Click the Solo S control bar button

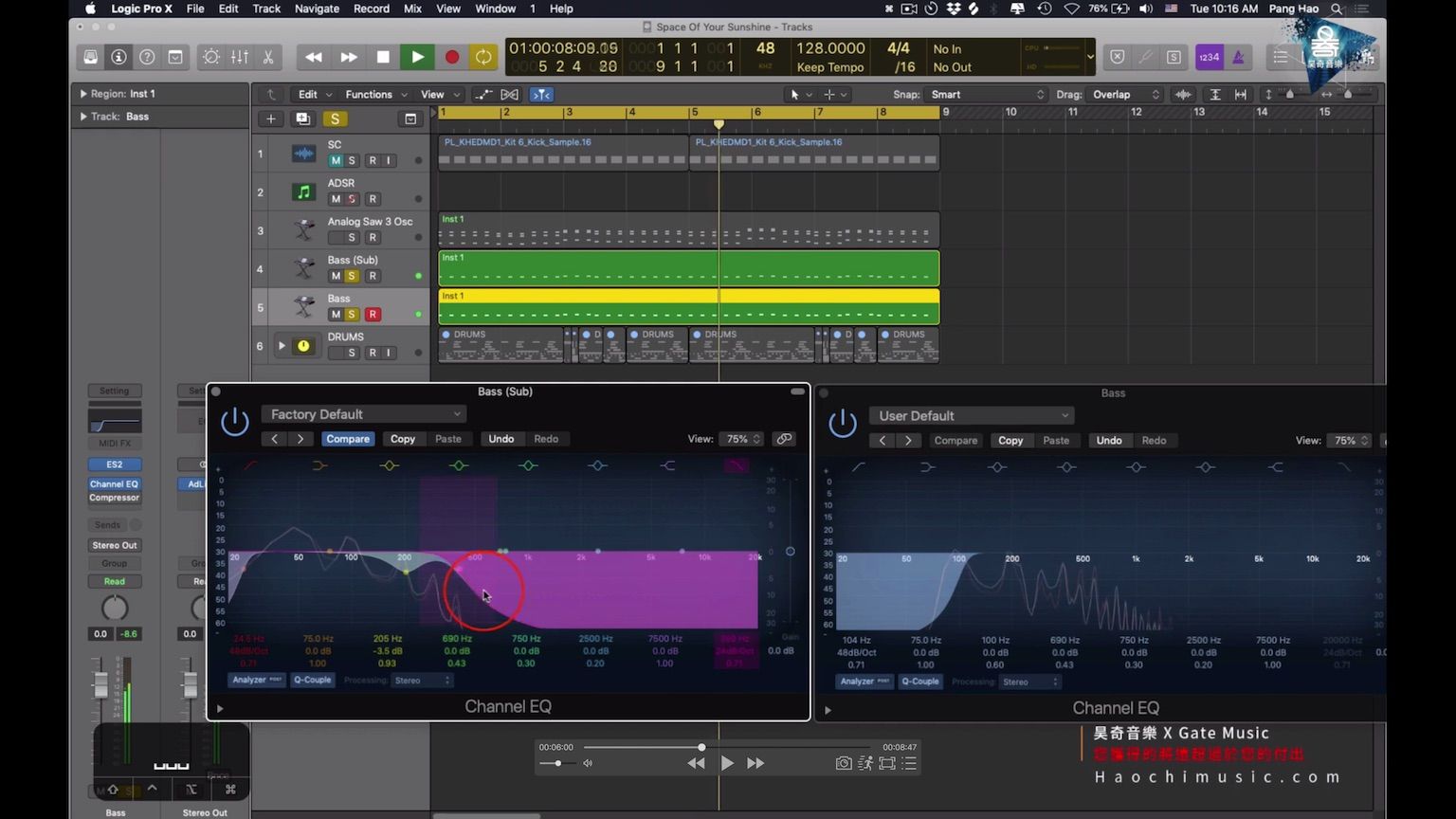[x=1174, y=57]
